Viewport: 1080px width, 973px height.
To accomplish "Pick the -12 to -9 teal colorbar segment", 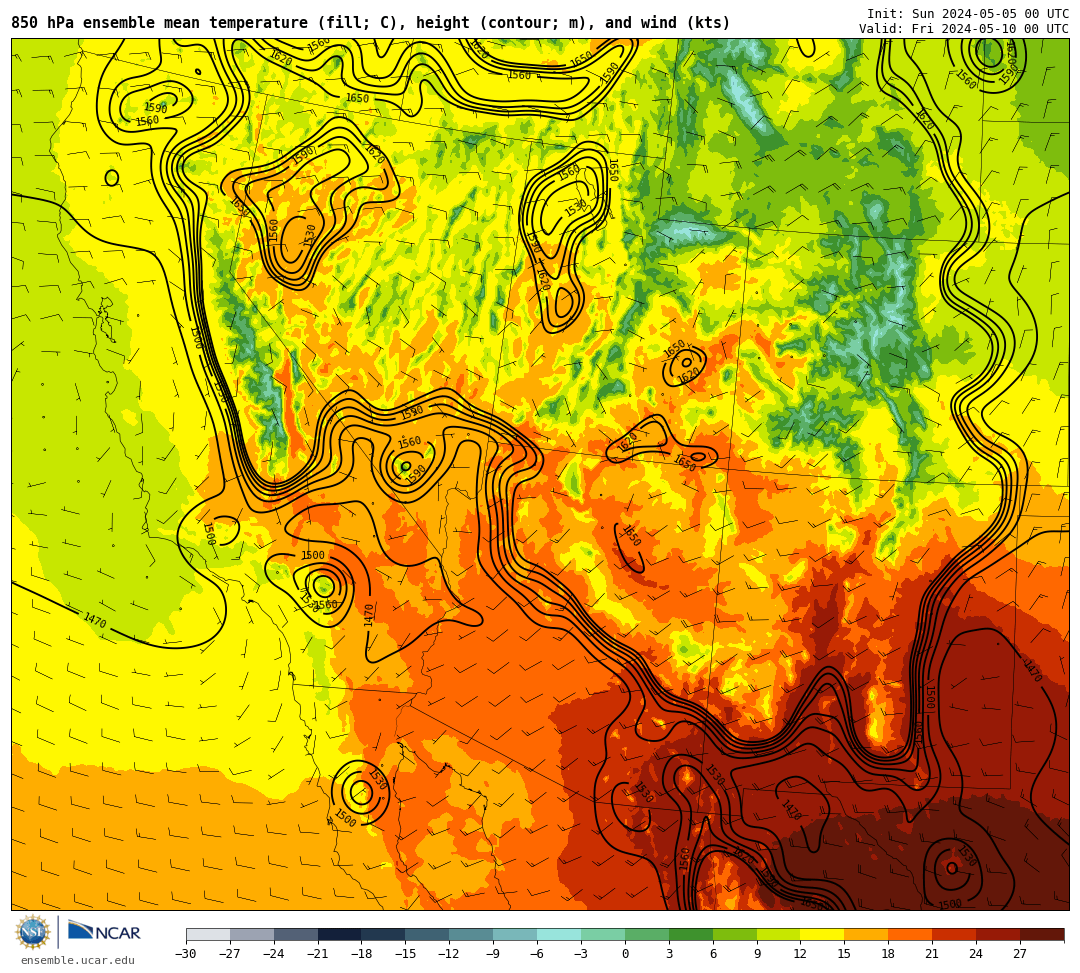I will click(472, 934).
